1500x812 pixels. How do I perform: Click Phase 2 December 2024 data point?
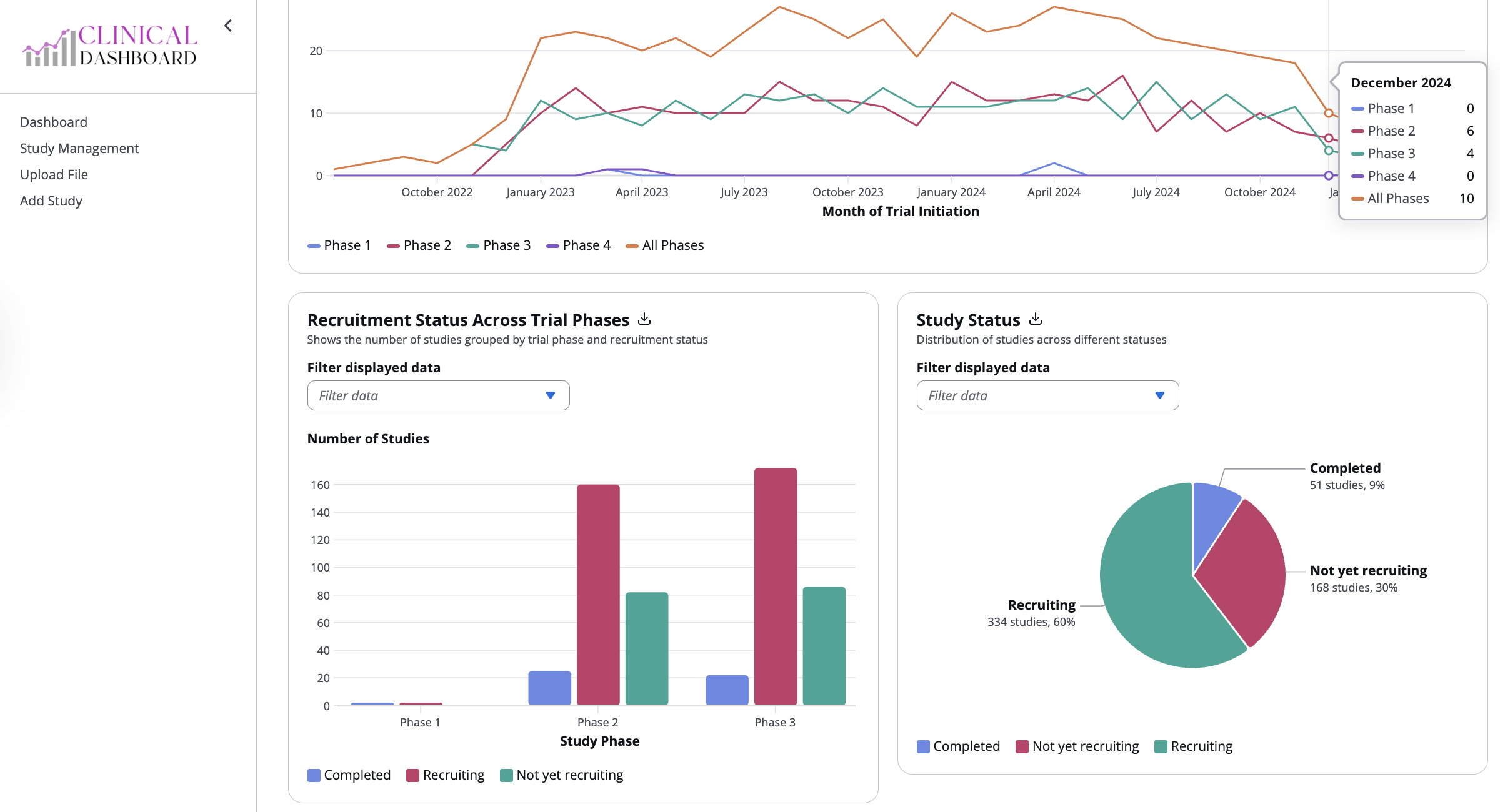1329,138
